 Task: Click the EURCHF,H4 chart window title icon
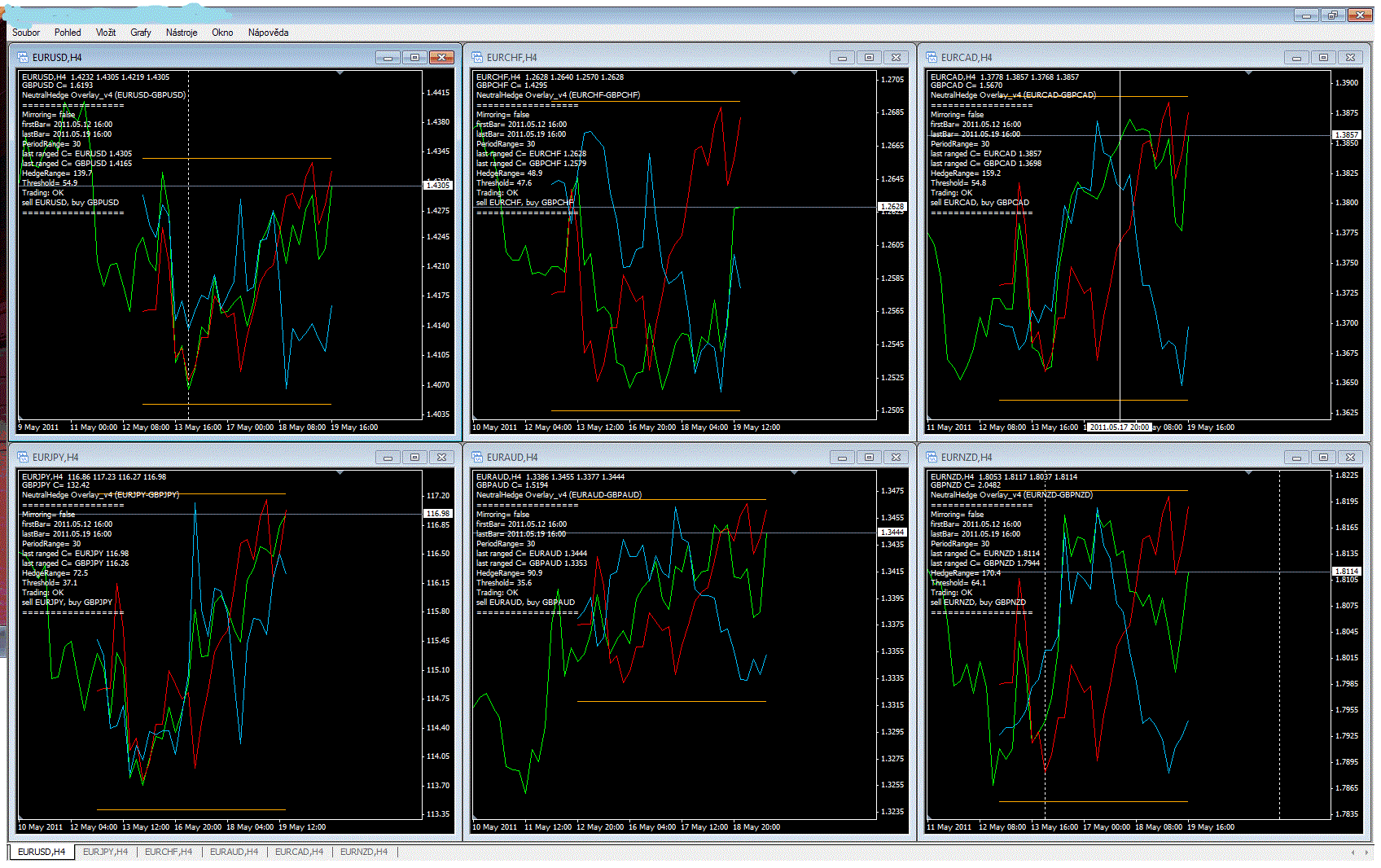[478, 58]
